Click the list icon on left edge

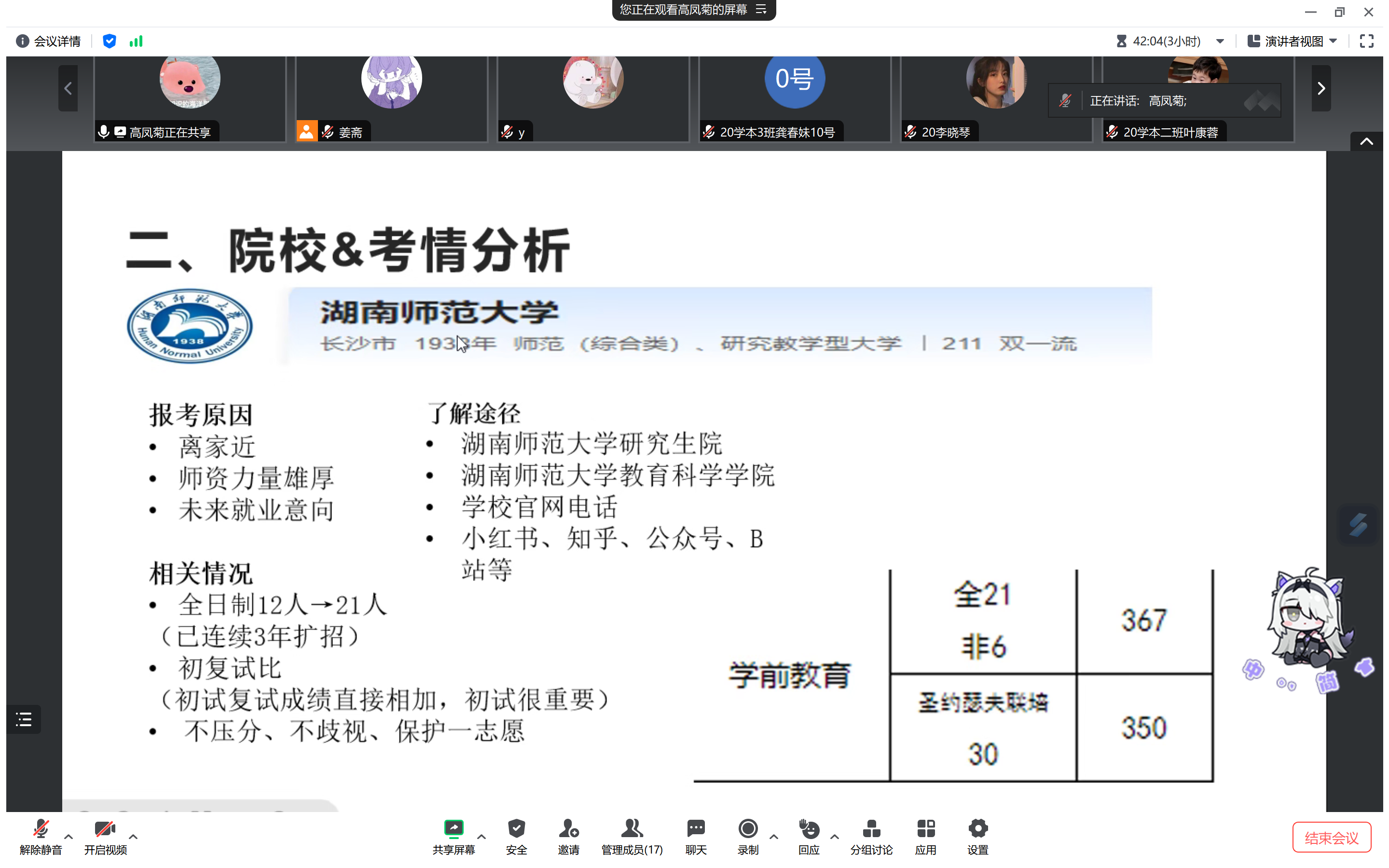pyautogui.click(x=24, y=719)
